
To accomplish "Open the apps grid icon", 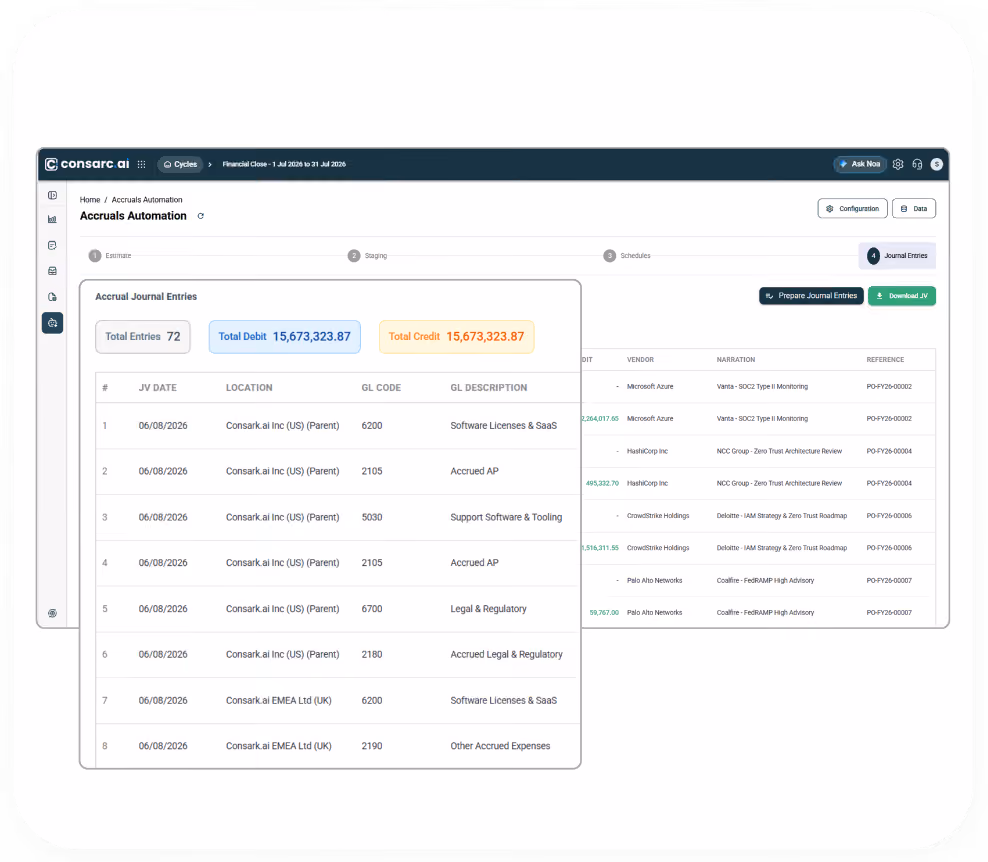I will click(x=142, y=164).
